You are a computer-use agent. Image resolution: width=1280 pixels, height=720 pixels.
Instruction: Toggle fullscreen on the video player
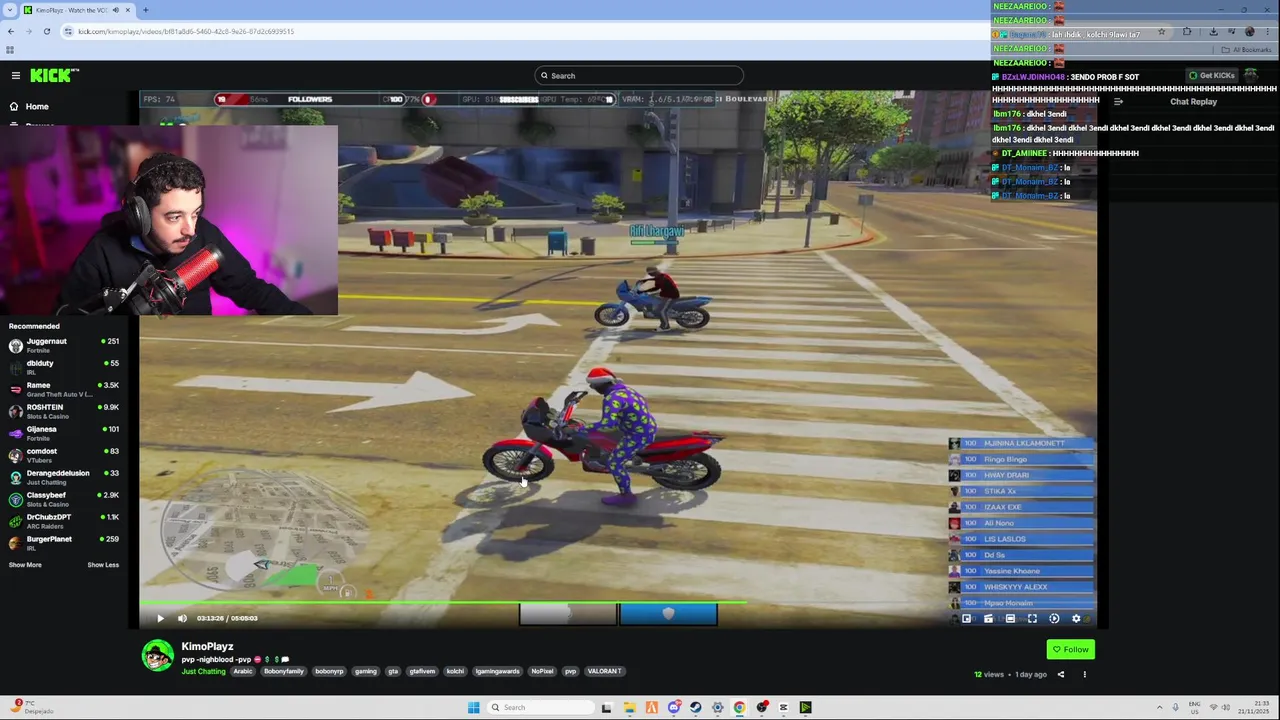1032,619
